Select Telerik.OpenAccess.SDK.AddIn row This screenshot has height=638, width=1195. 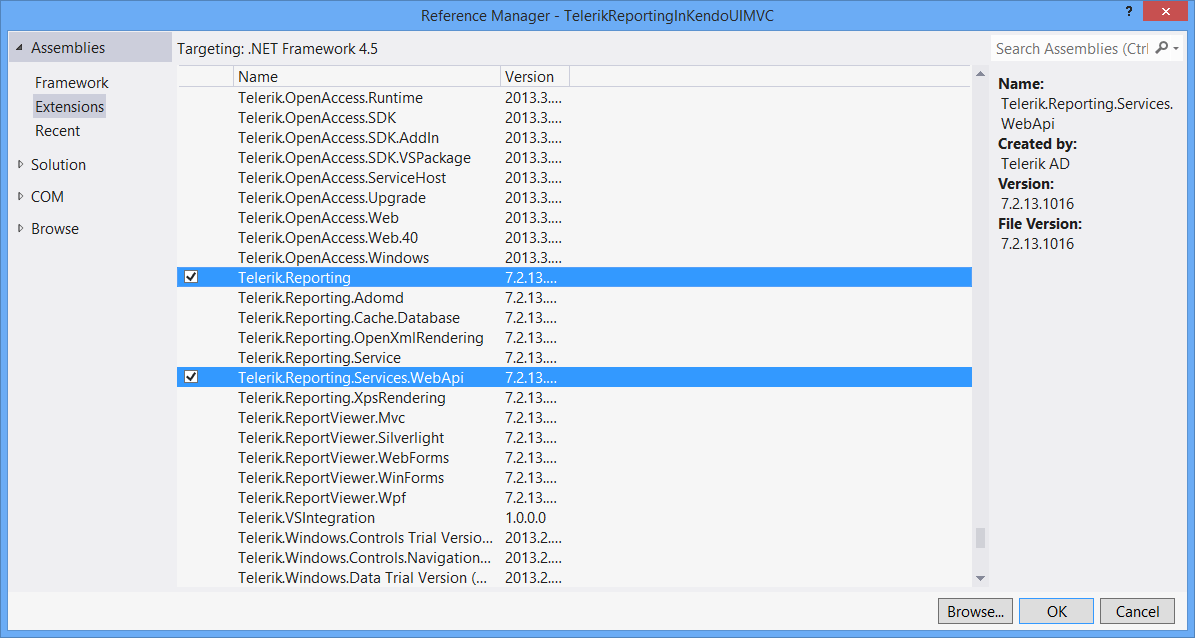(574, 137)
